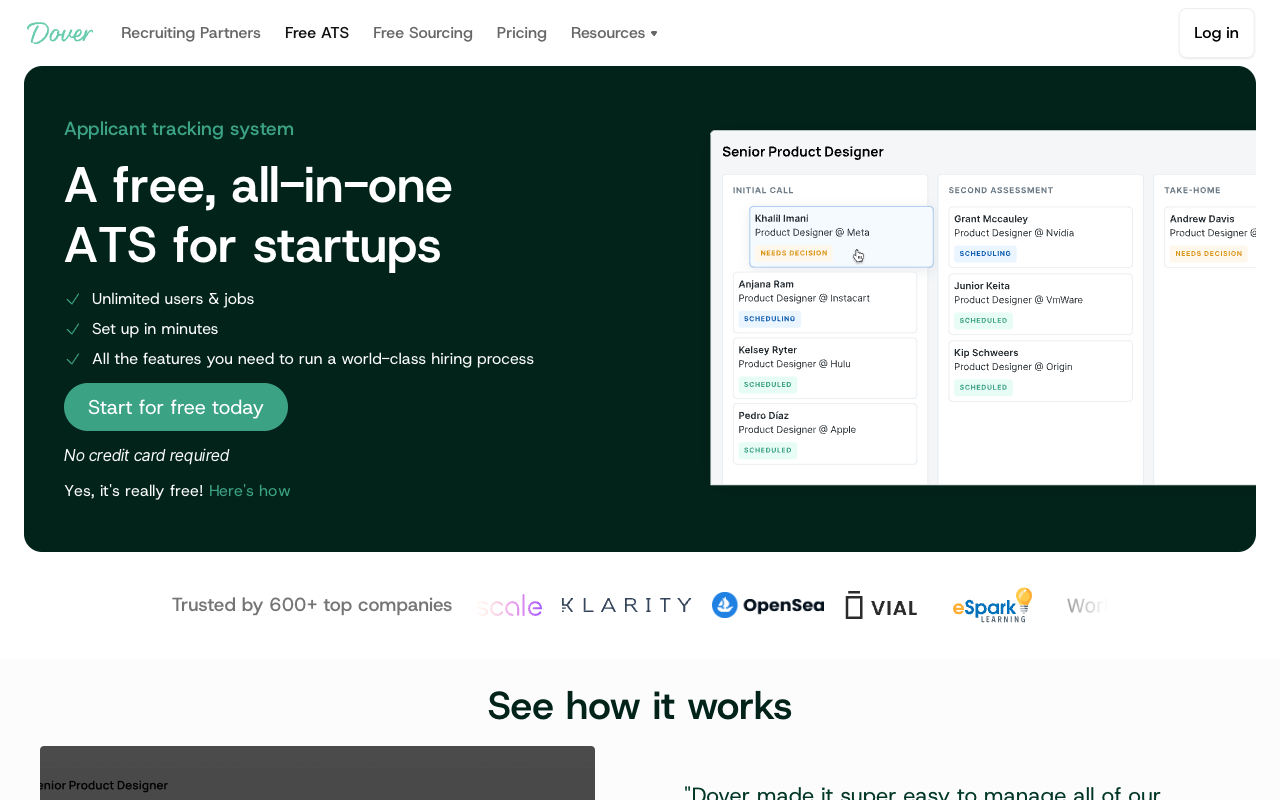Click Senior Product Designer board title

[803, 152]
